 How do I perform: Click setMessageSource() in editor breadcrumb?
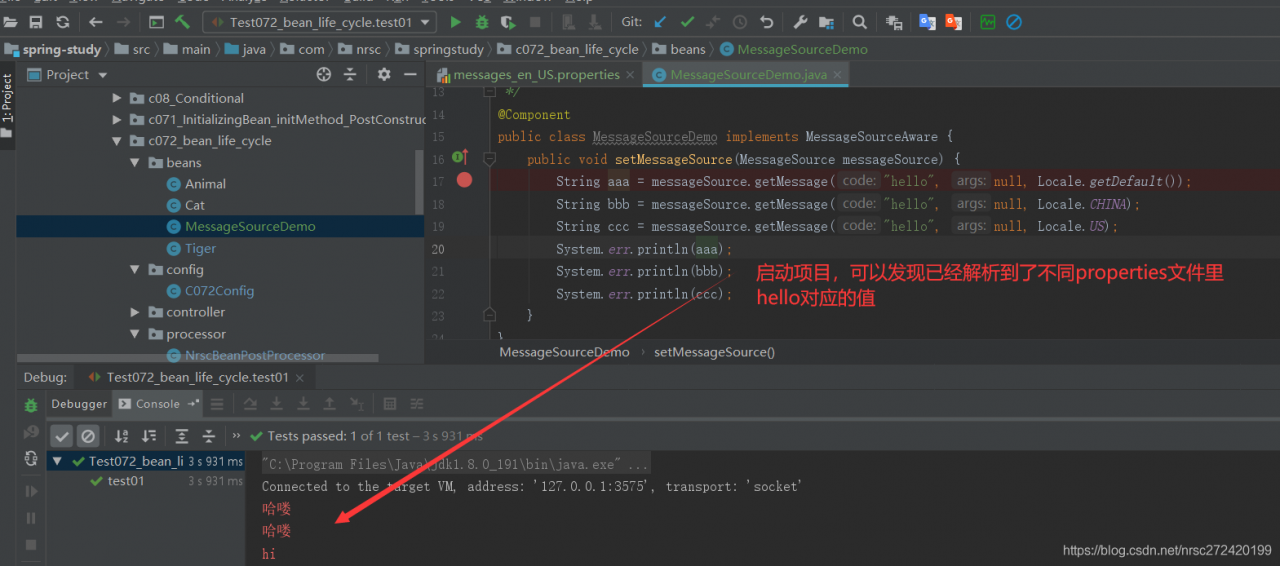coord(714,352)
